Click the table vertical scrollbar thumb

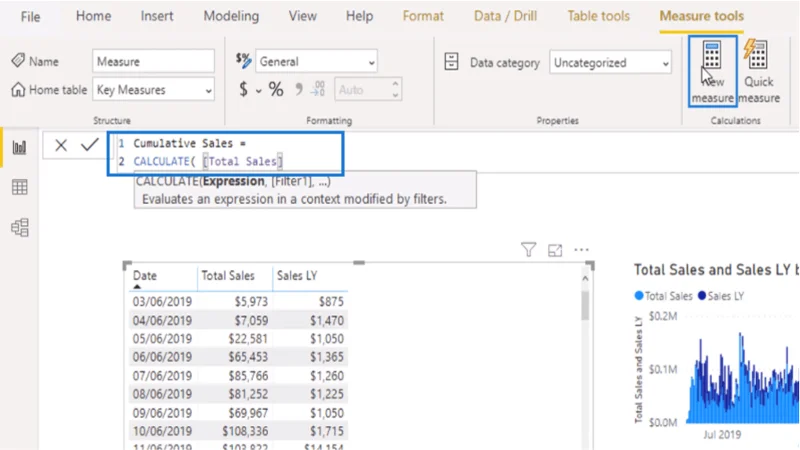click(585, 305)
